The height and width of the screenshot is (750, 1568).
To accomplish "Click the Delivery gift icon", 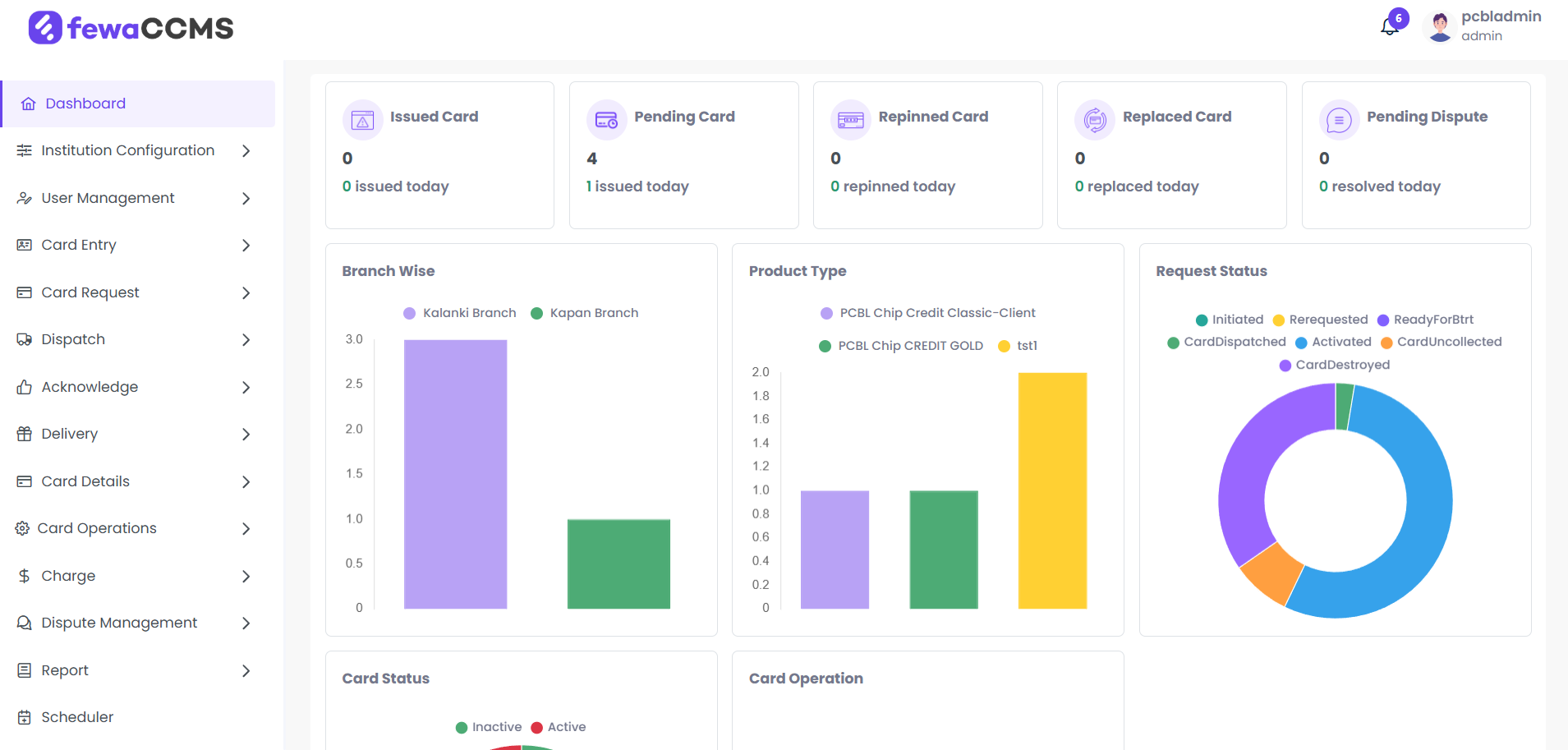I will click(25, 434).
